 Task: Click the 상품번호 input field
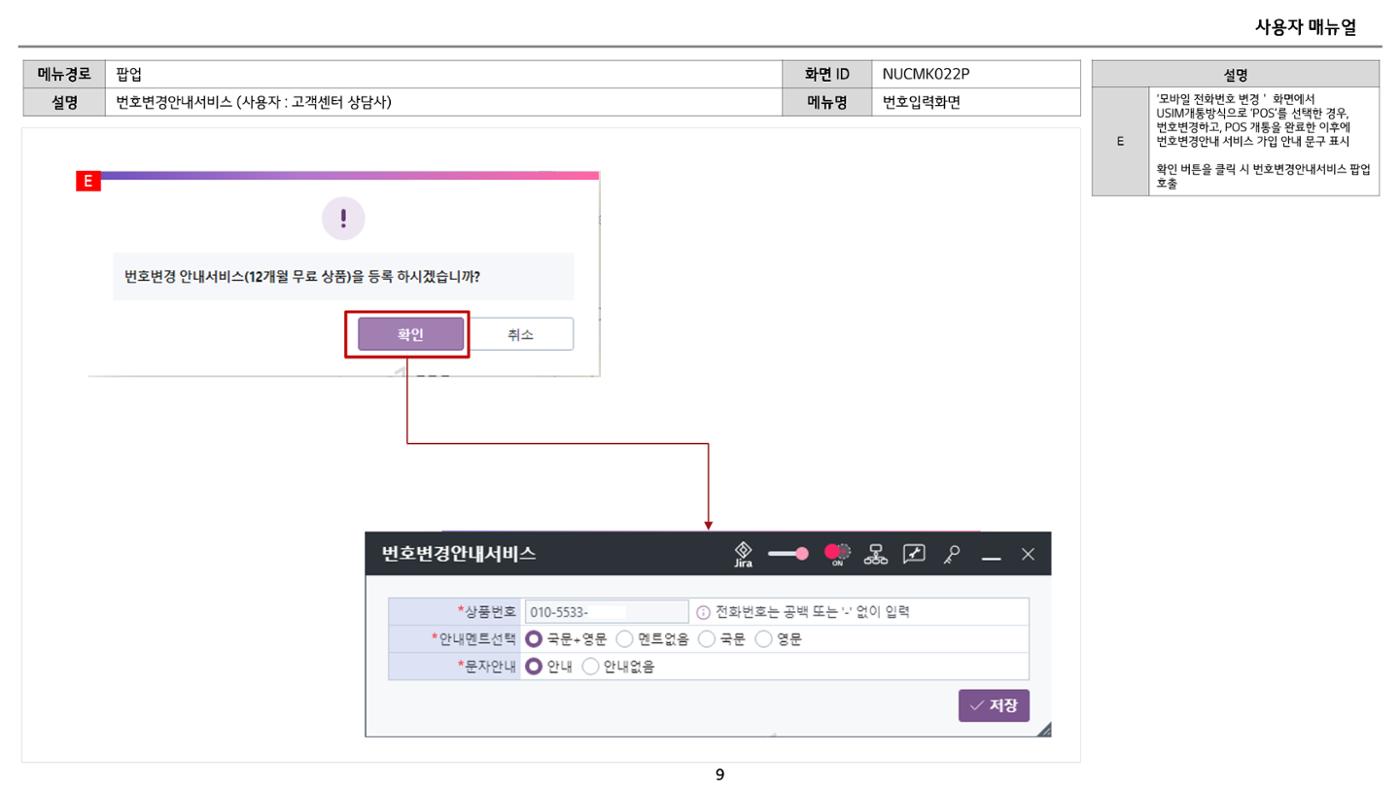coord(606,612)
